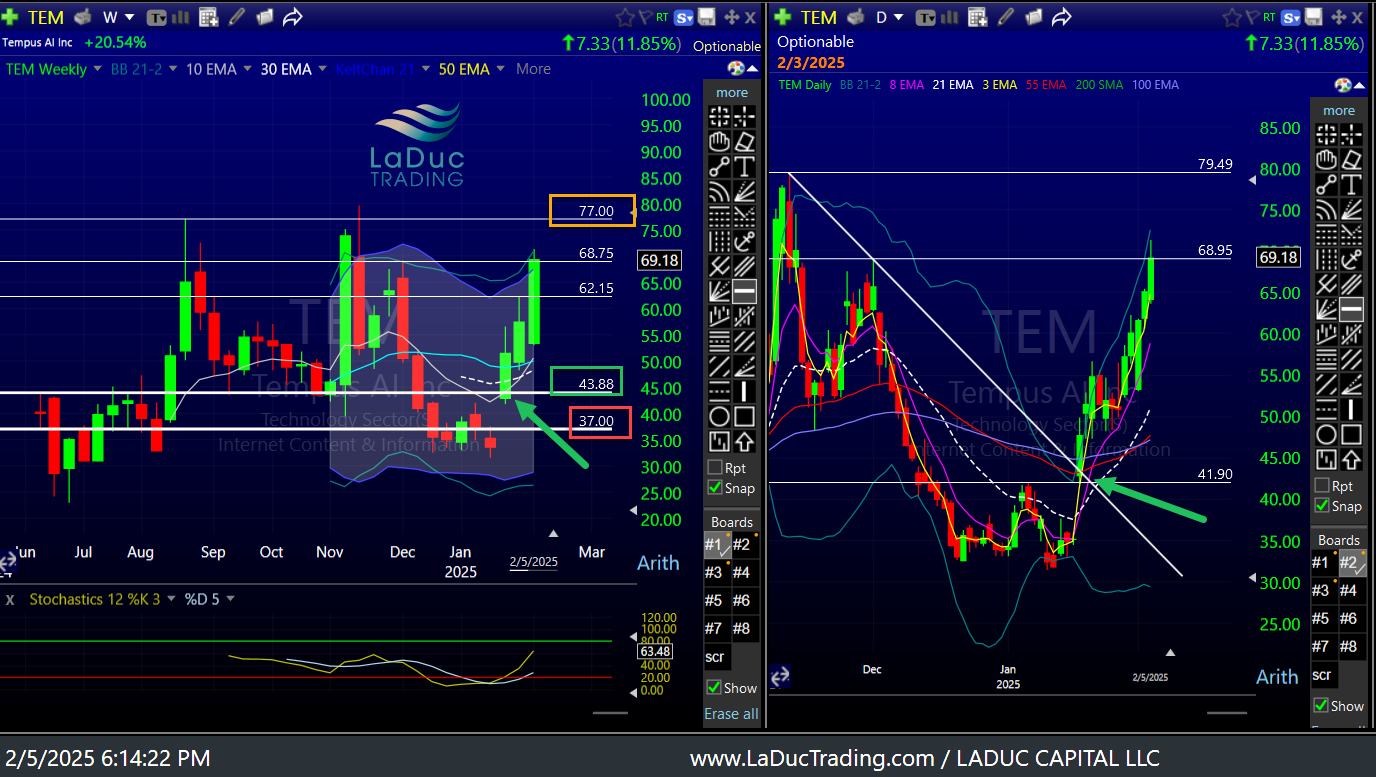
Task: Toggle the Snap checkbox in left palette
Action: point(715,488)
